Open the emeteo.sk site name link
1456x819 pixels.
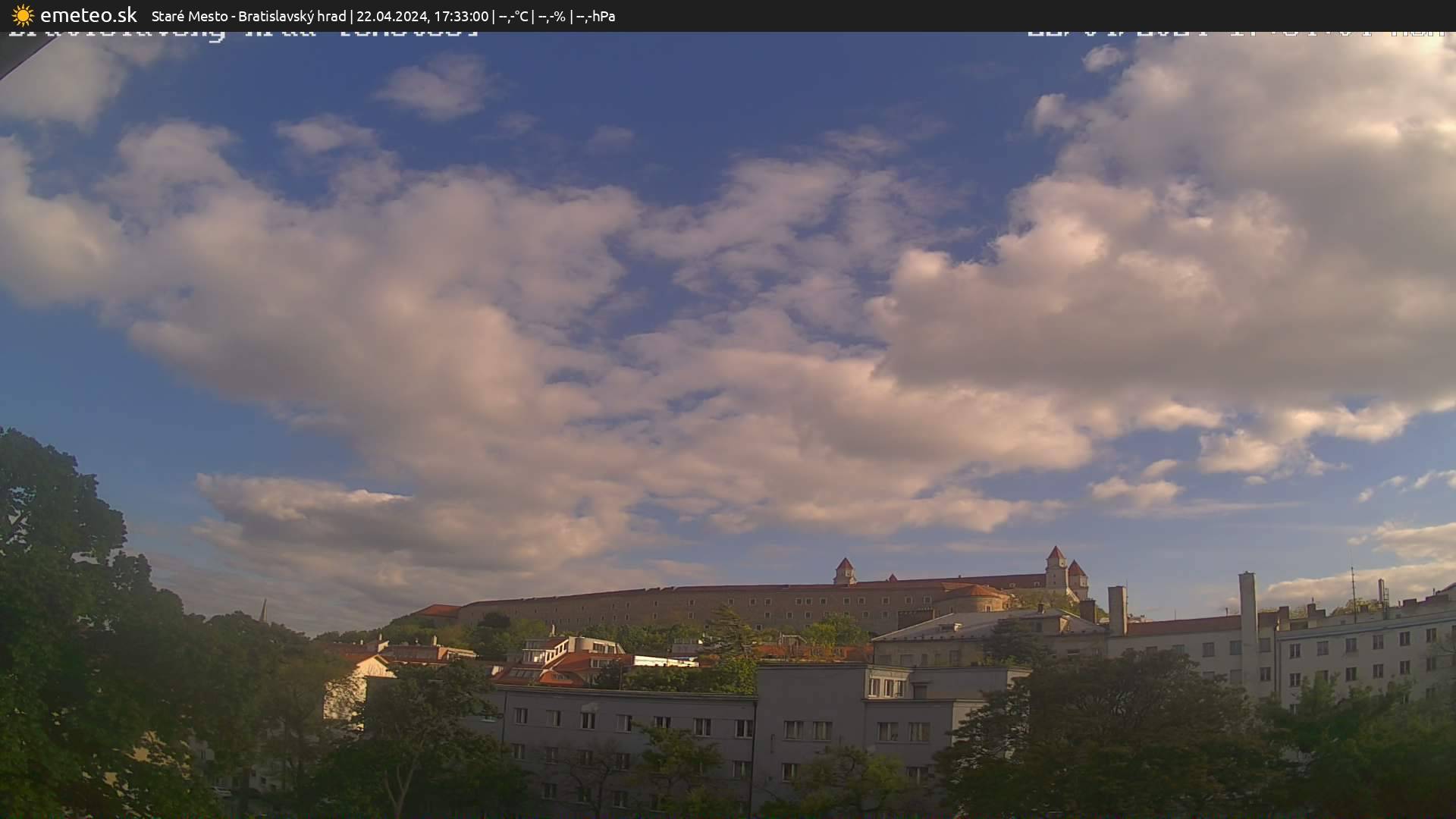(x=88, y=15)
